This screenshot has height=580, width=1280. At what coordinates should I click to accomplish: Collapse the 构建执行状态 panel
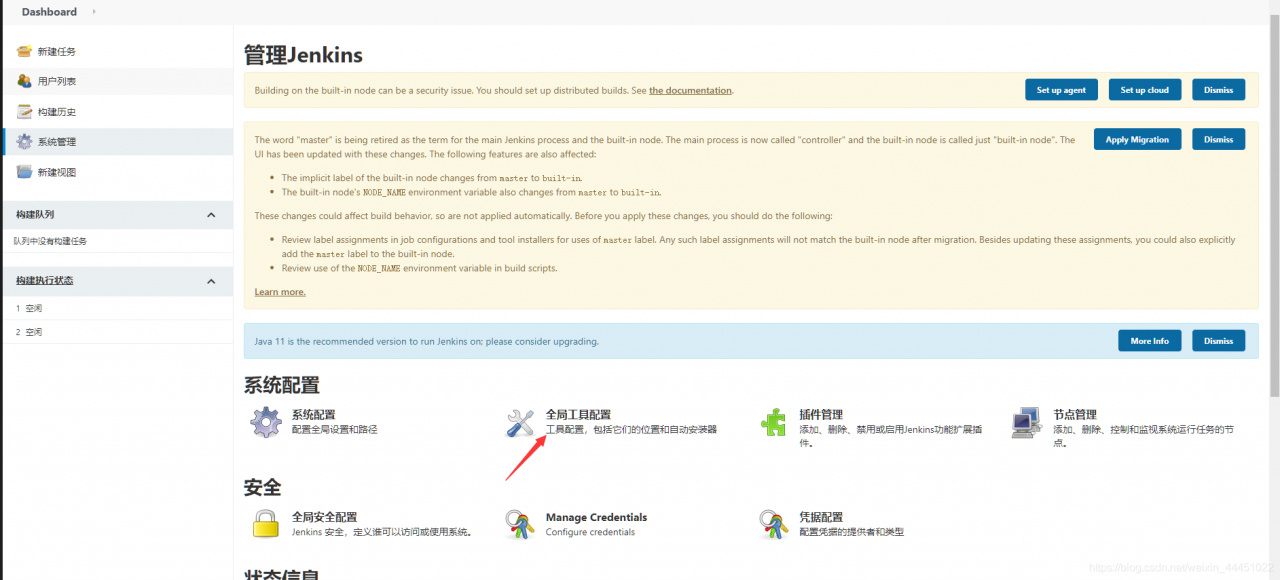coord(211,281)
